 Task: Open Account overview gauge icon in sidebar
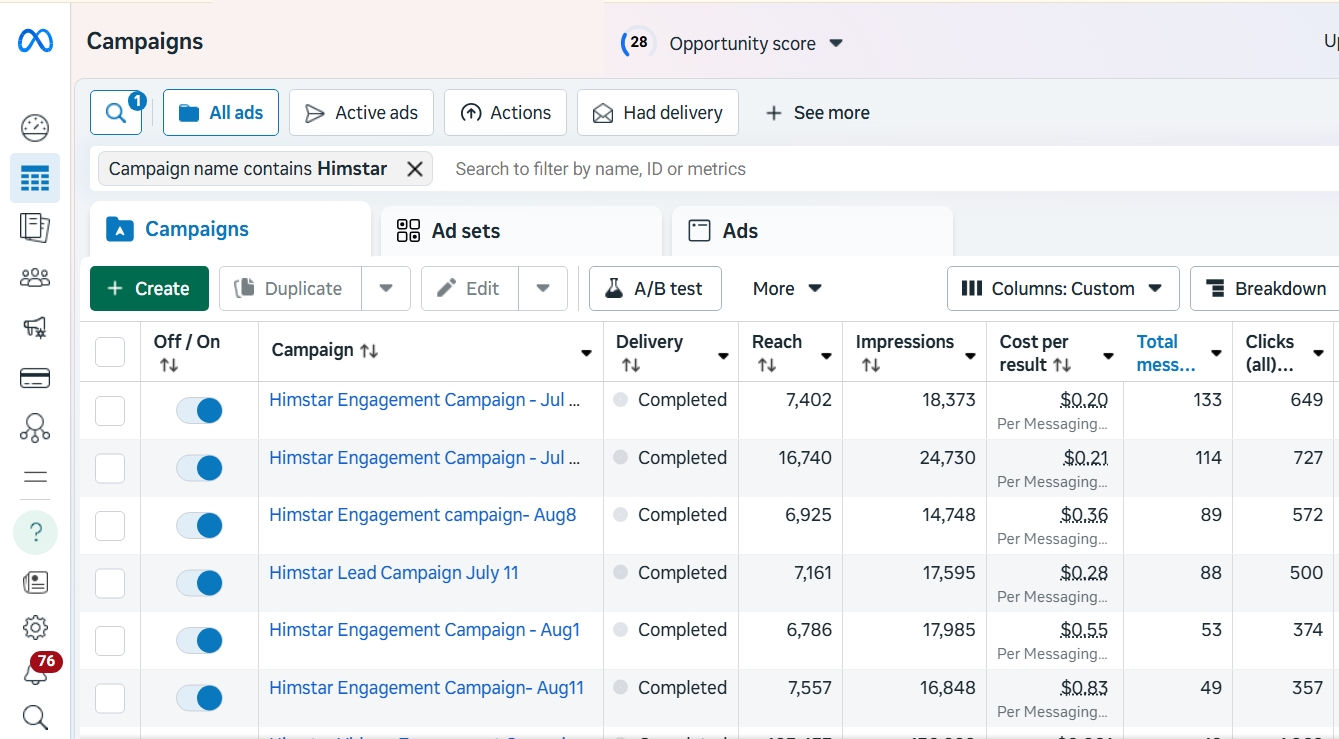(35, 128)
